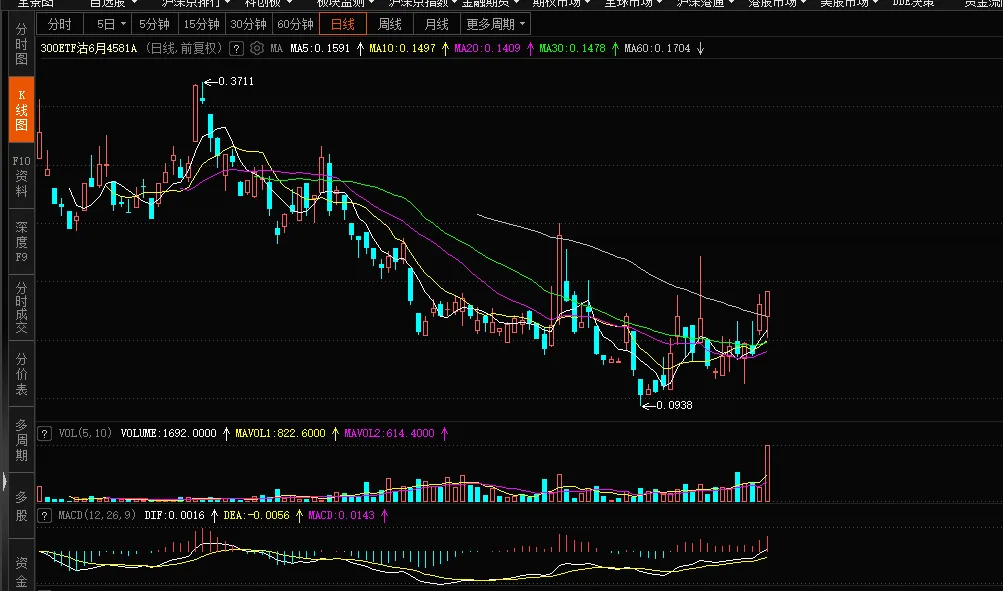
Task: Switch chart to 60分钟 period
Action: tap(296, 24)
